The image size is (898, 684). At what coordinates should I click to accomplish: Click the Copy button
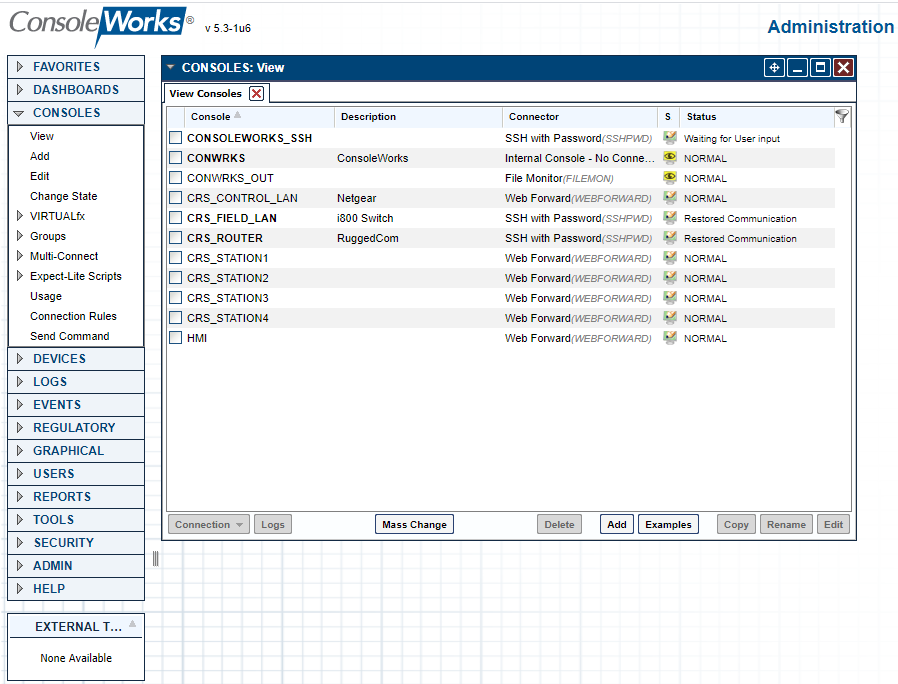[x=736, y=524]
